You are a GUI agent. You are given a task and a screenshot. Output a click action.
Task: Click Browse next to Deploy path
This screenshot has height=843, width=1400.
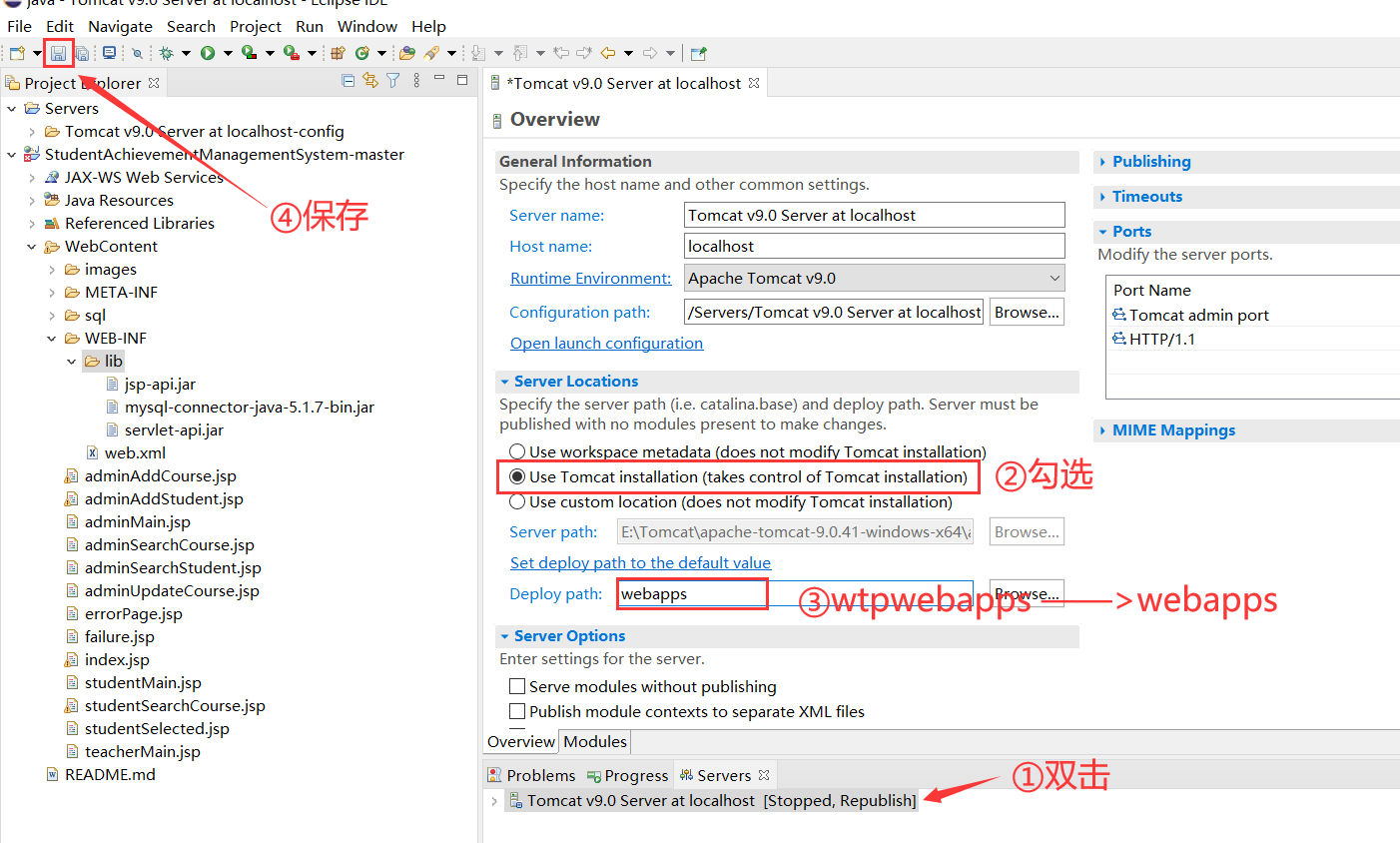[x=1027, y=593]
